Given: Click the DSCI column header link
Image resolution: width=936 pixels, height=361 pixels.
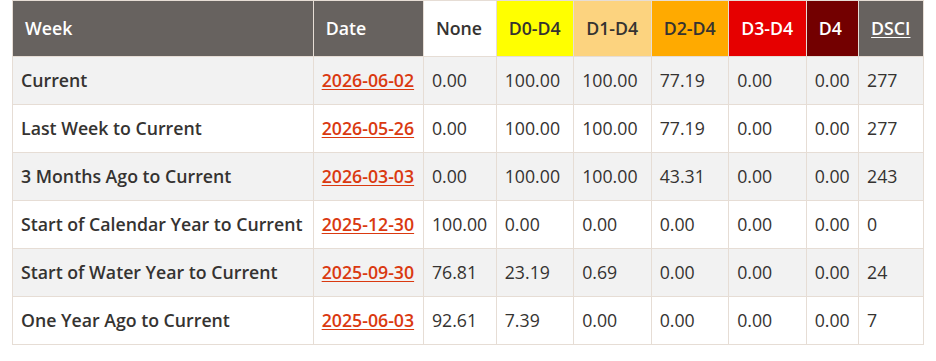Looking at the screenshot, I should point(891,29).
